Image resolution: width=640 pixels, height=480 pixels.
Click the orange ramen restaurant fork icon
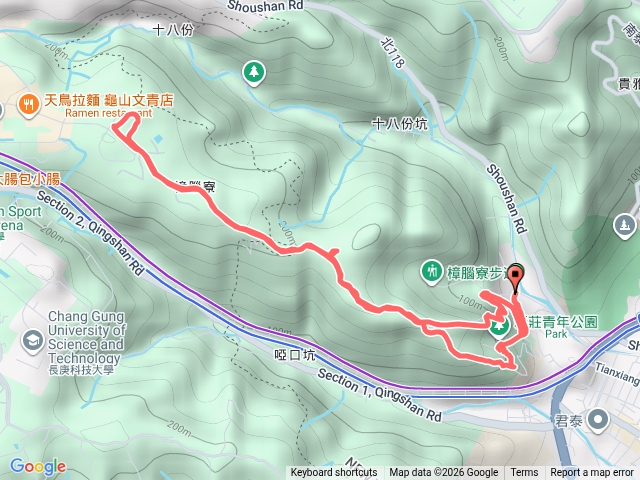coord(29,105)
